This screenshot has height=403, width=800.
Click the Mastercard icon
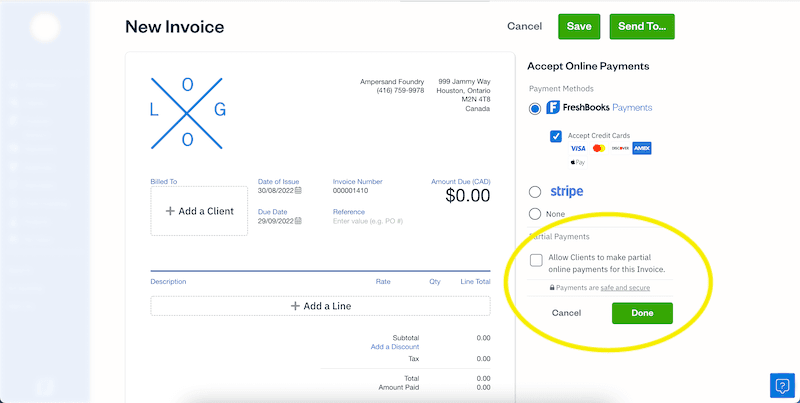point(599,148)
